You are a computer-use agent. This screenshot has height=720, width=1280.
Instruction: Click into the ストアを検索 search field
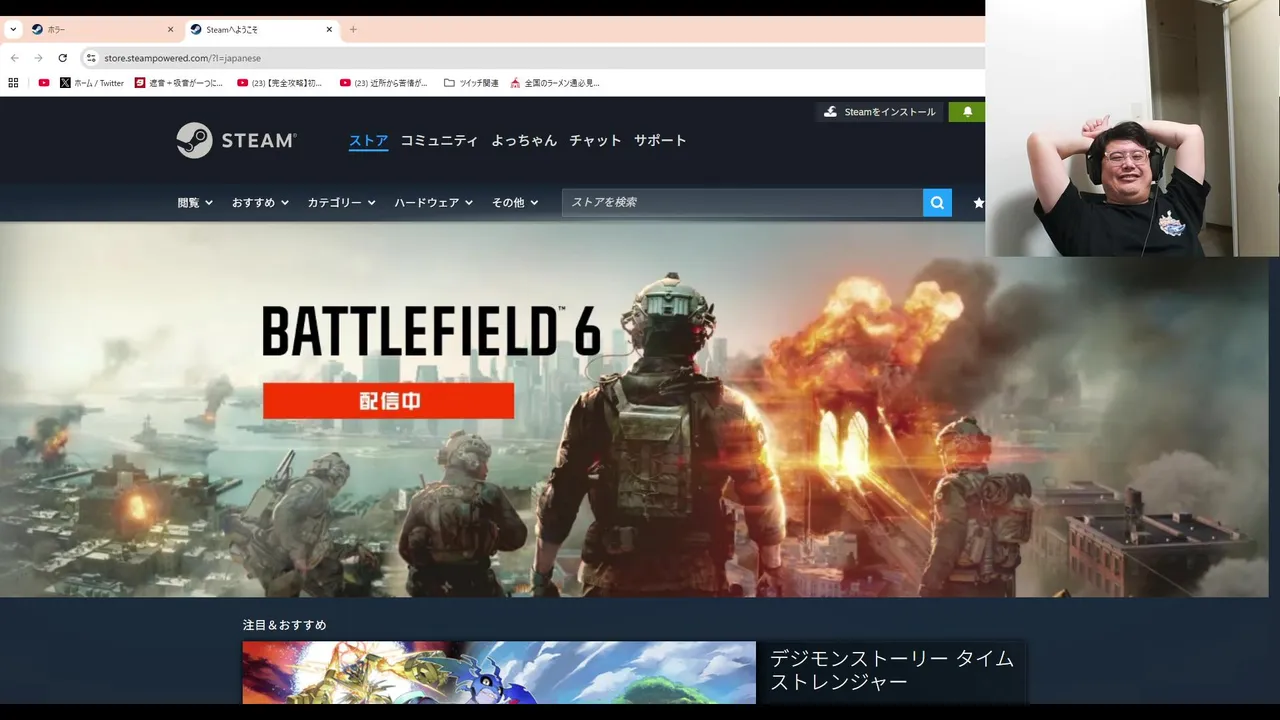coord(742,202)
